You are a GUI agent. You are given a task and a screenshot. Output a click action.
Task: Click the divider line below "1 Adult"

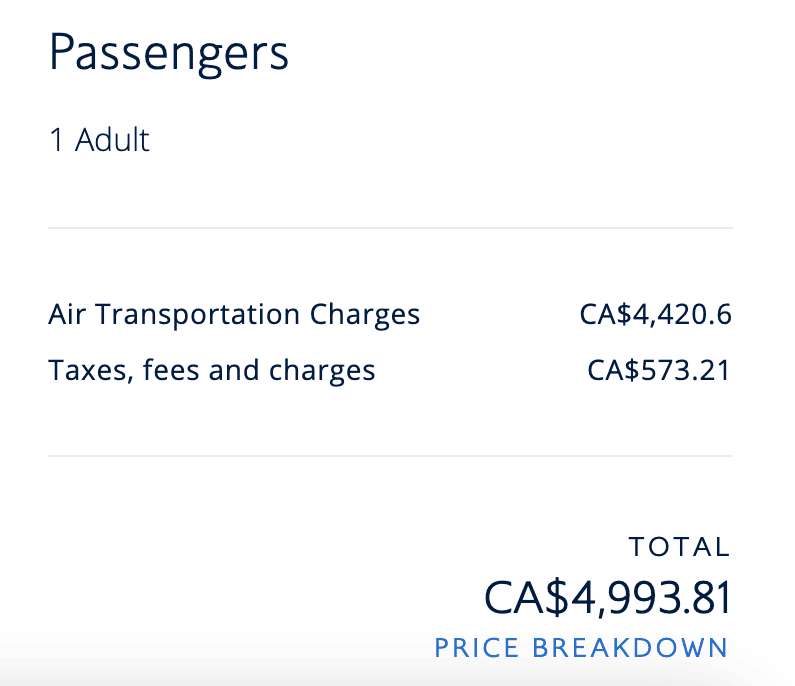390,228
